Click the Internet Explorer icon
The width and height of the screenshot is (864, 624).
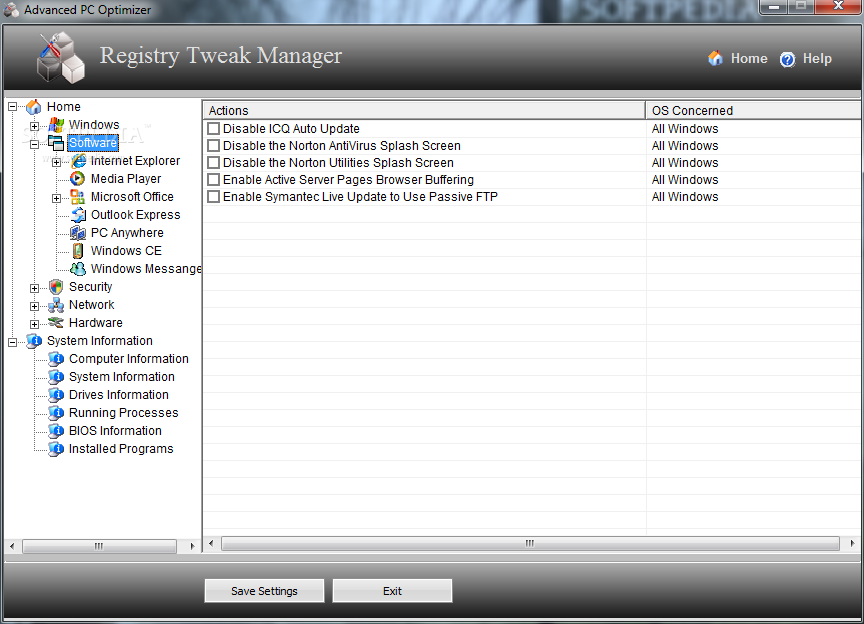pyautogui.click(x=78, y=161)
